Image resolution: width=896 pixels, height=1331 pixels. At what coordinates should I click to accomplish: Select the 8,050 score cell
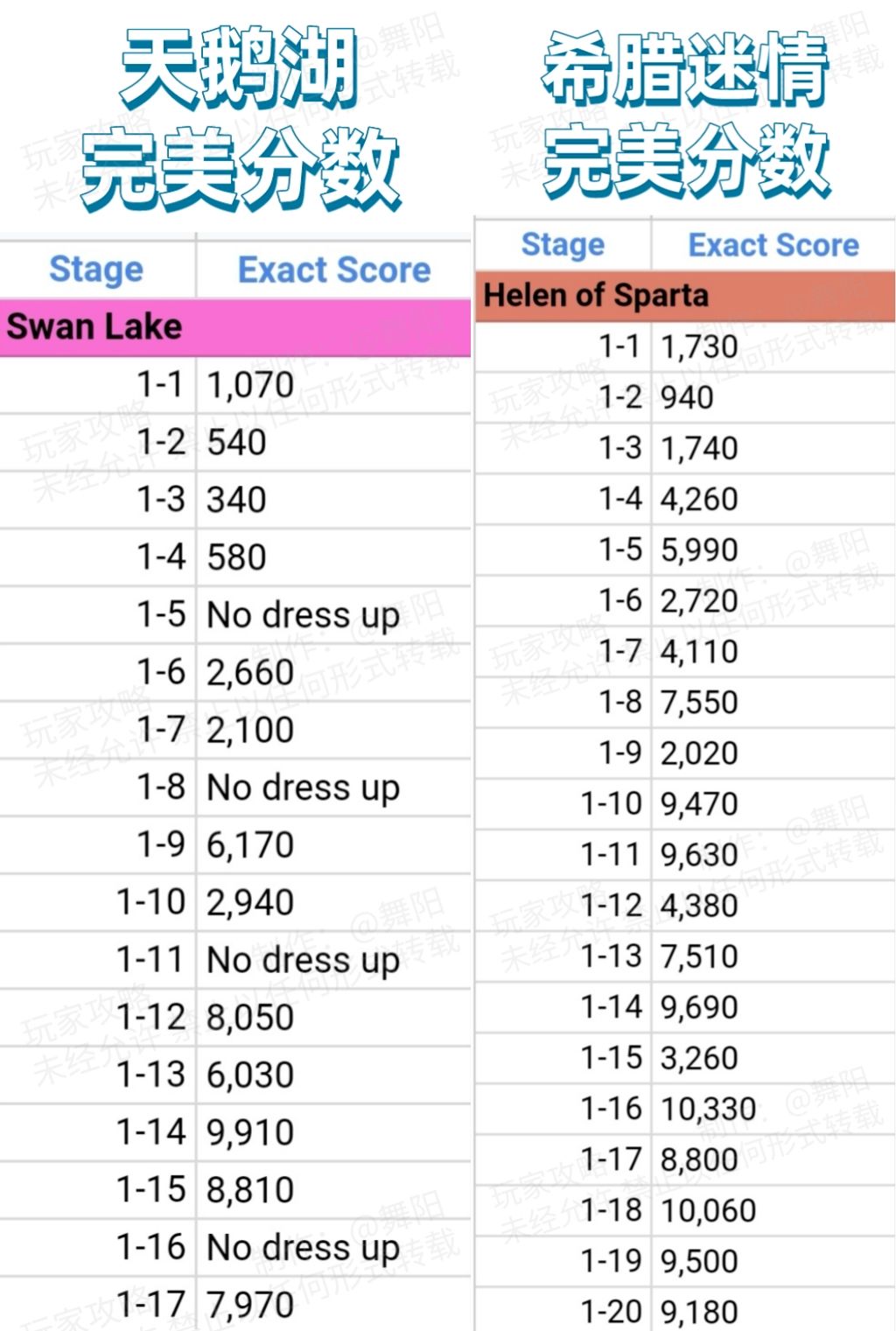click(250, 1018)
